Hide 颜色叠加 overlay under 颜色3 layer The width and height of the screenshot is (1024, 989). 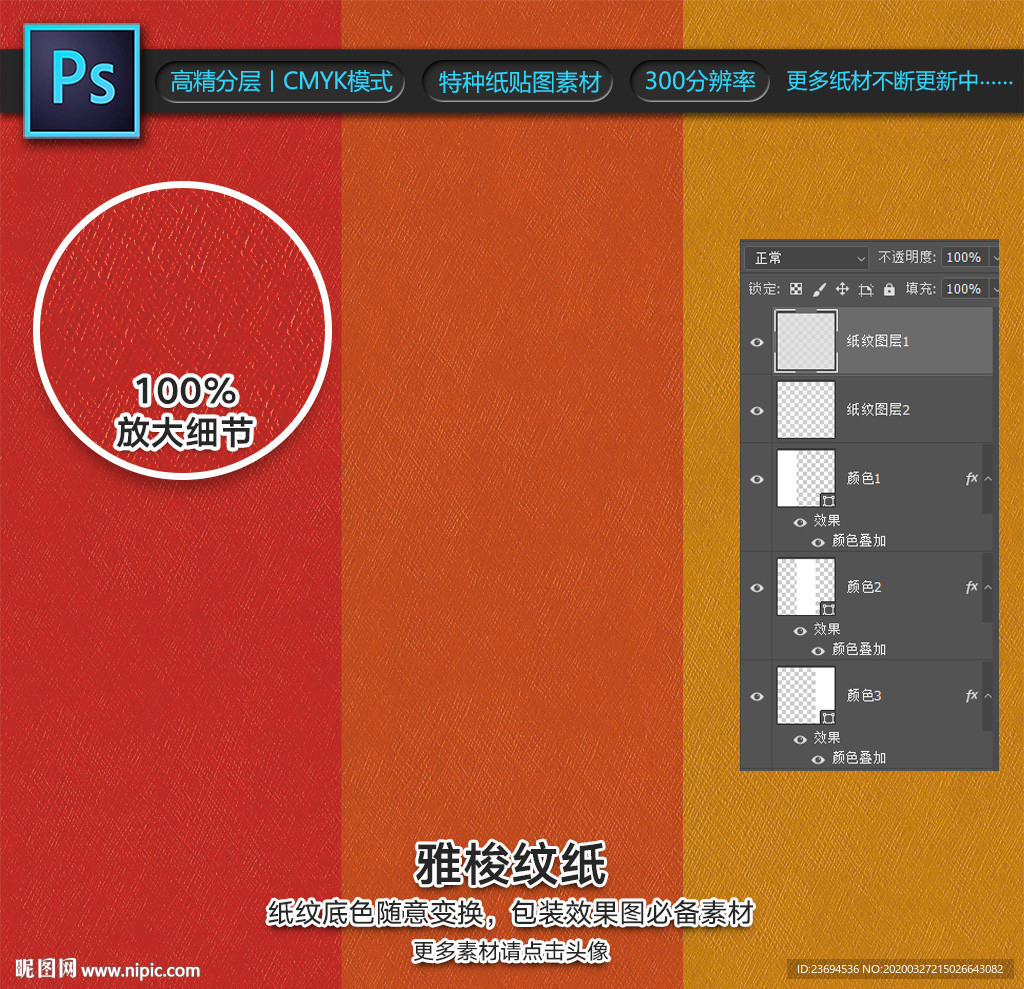click(x=818, y=759)
